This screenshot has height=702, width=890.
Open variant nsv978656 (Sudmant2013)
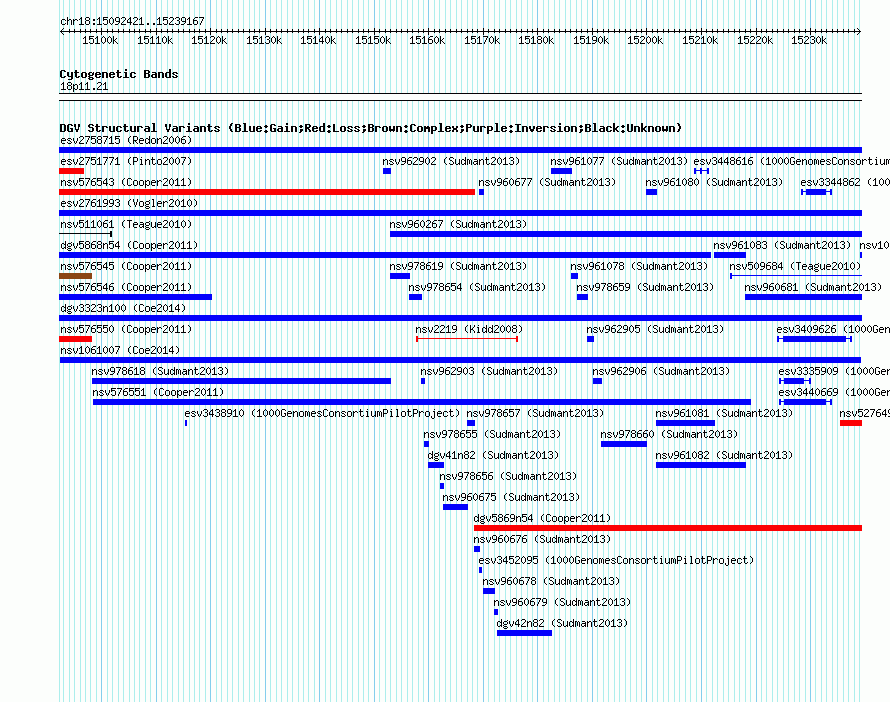508,476
